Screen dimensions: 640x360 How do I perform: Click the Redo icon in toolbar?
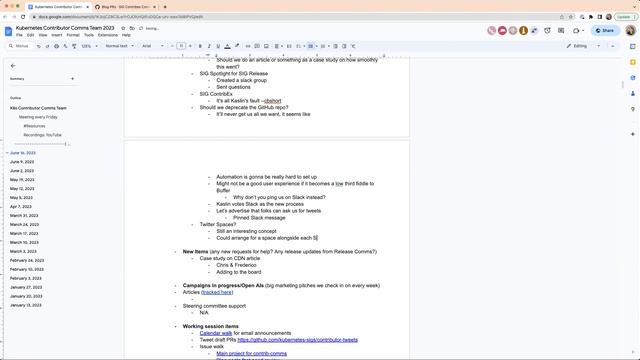pos(47,46)
